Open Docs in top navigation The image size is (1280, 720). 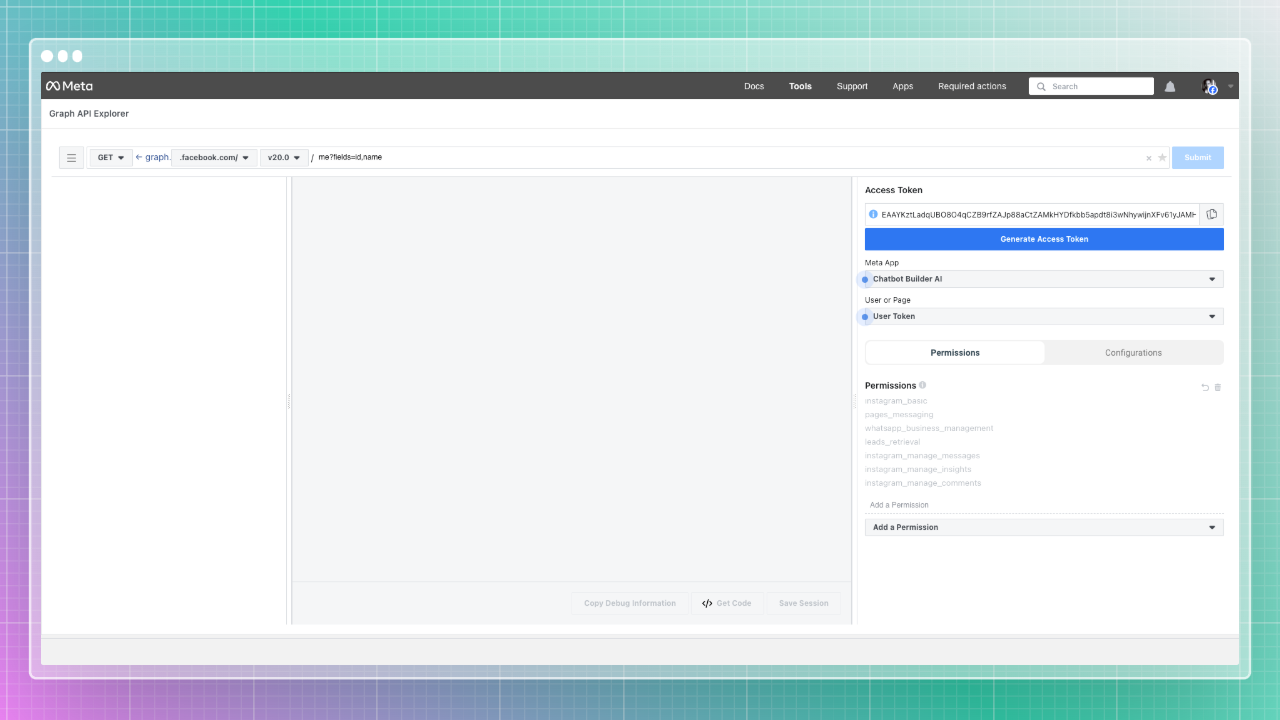click(x=754, y=86)
